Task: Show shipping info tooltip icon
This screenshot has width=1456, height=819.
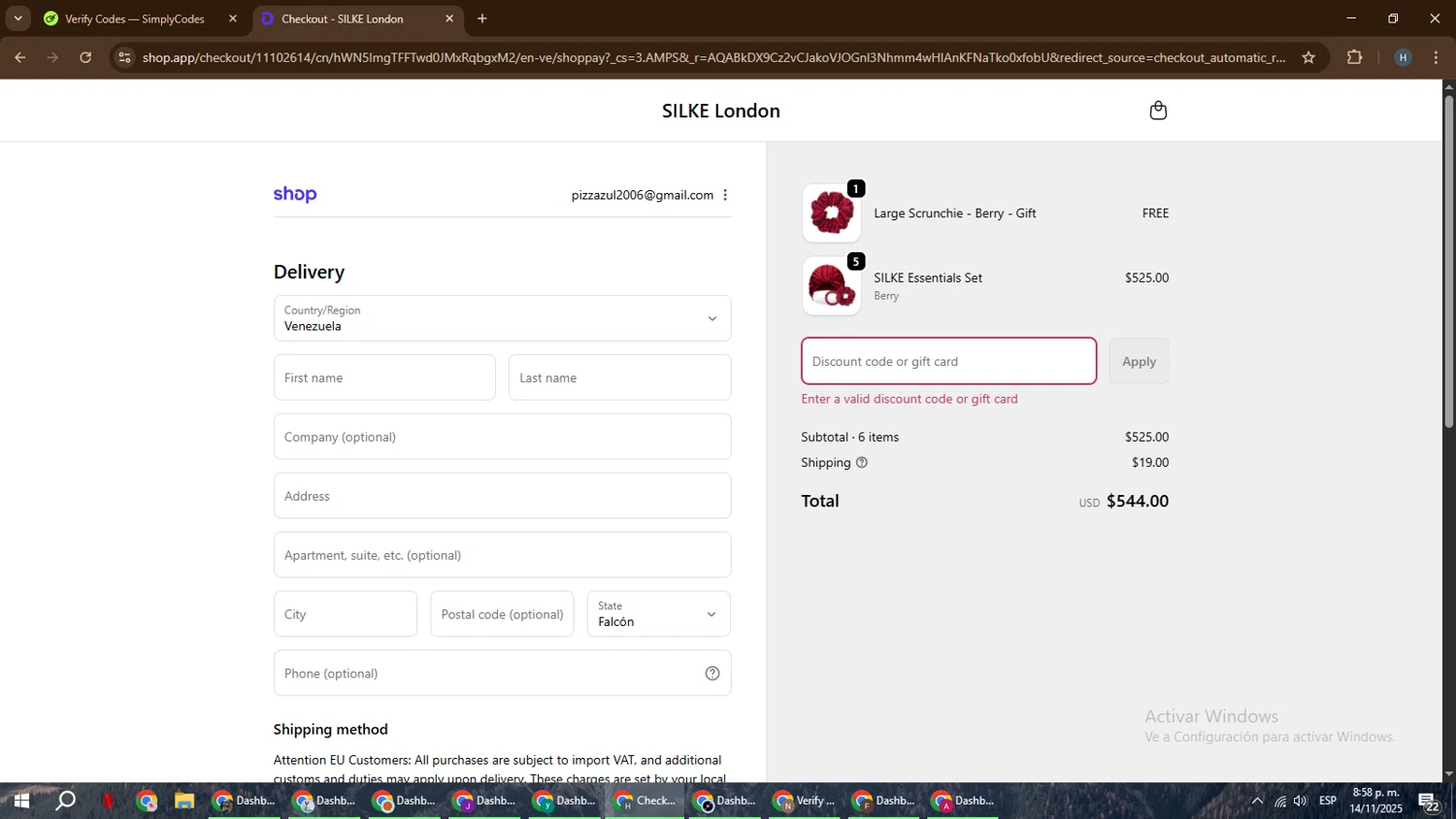Action: pyautogui.click(x=862, y=463)
